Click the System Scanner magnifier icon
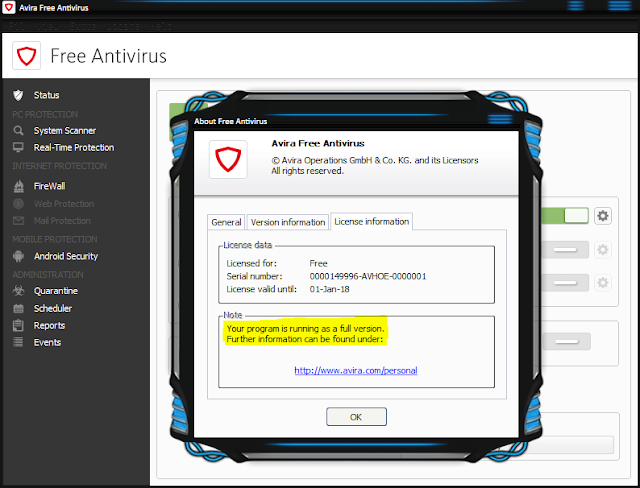640x488 pixels. 18,131
